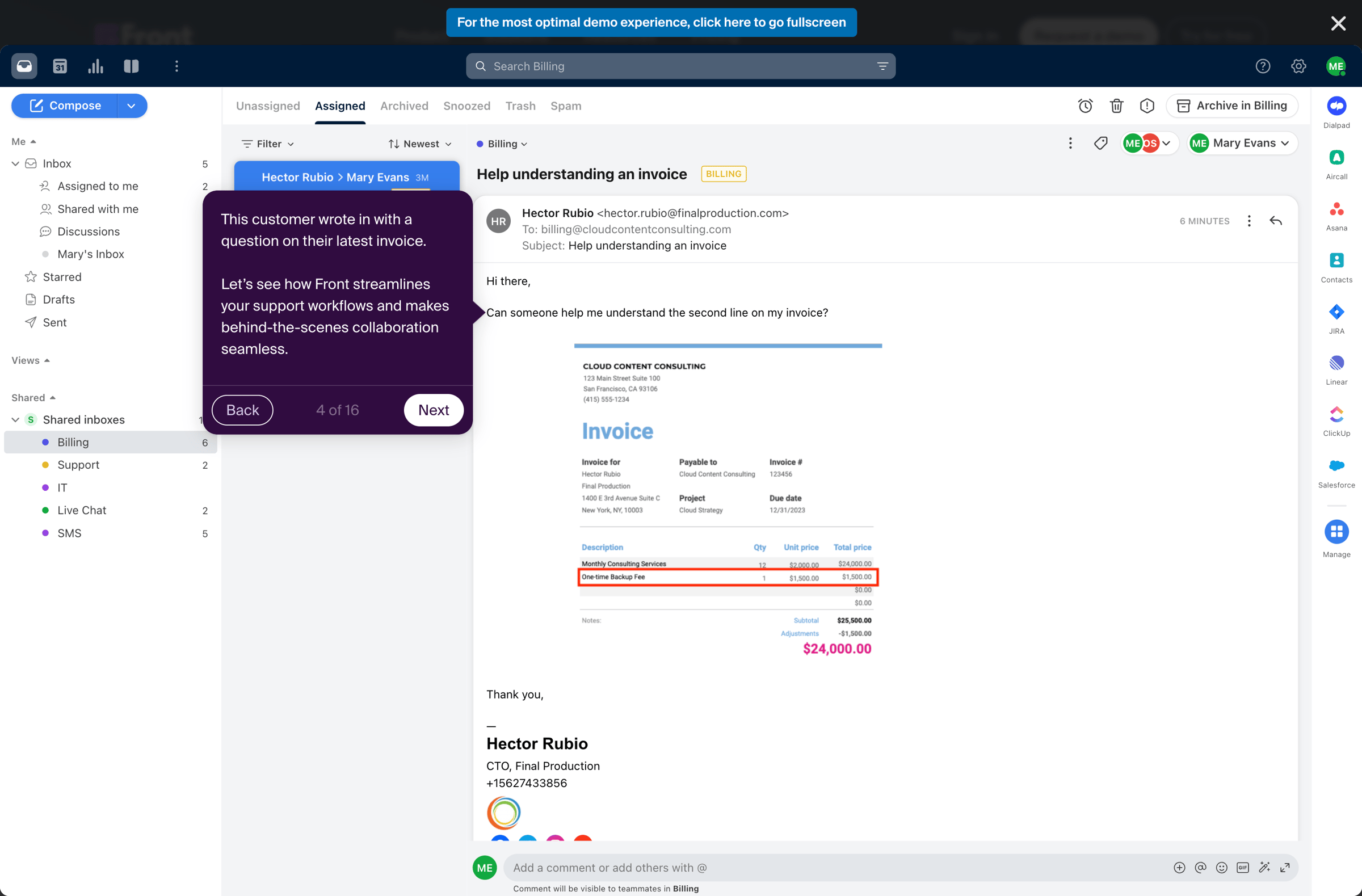The height and width of the screenshot is (896, 1362).
Task: Open the Asana integration
Action: coord(1336,215)
